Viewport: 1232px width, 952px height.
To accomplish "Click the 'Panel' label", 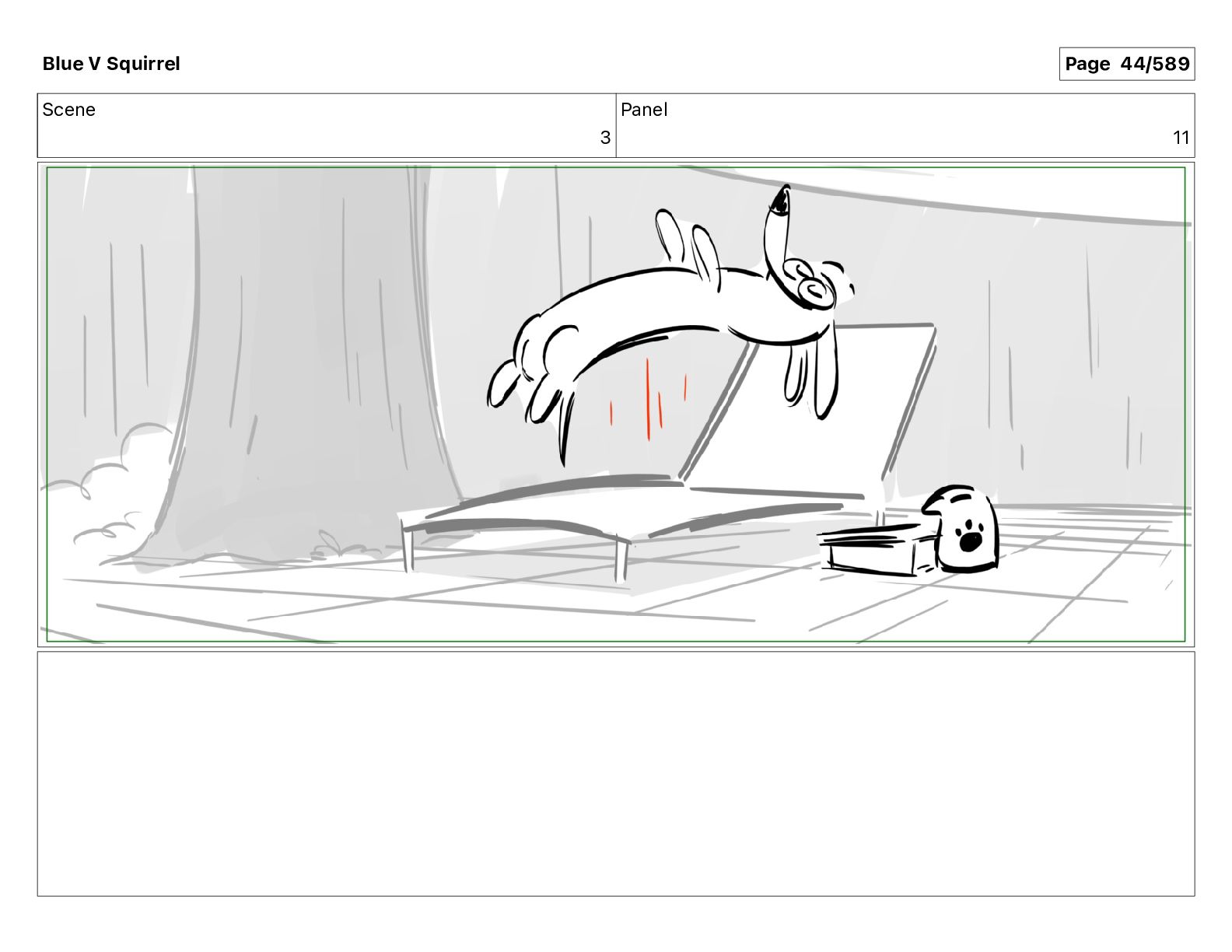I will (644, 110).
